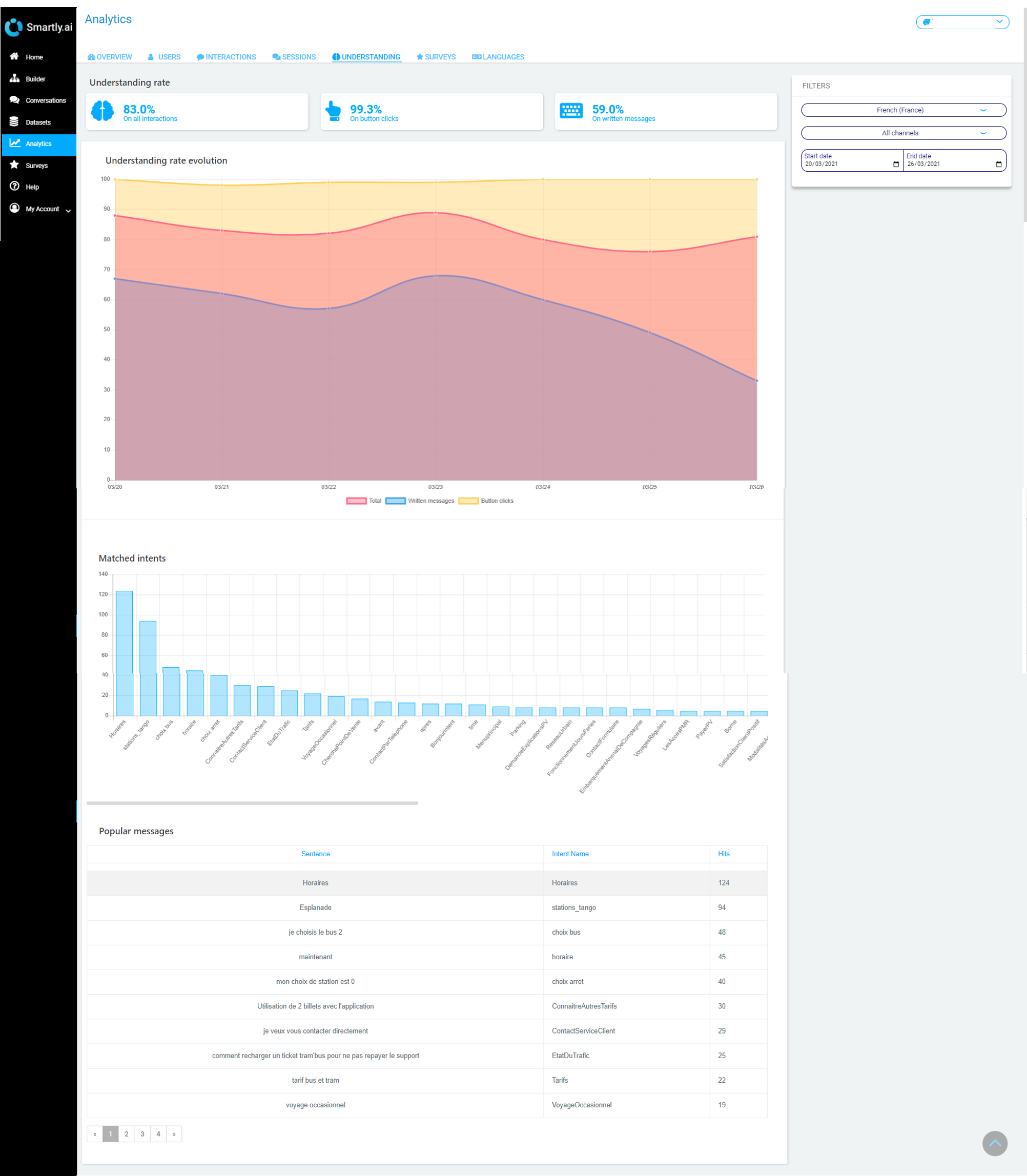The width and height of the screenshot is (1027, 1176).
Task: Open Help from the sidebar
Action: 32,186
